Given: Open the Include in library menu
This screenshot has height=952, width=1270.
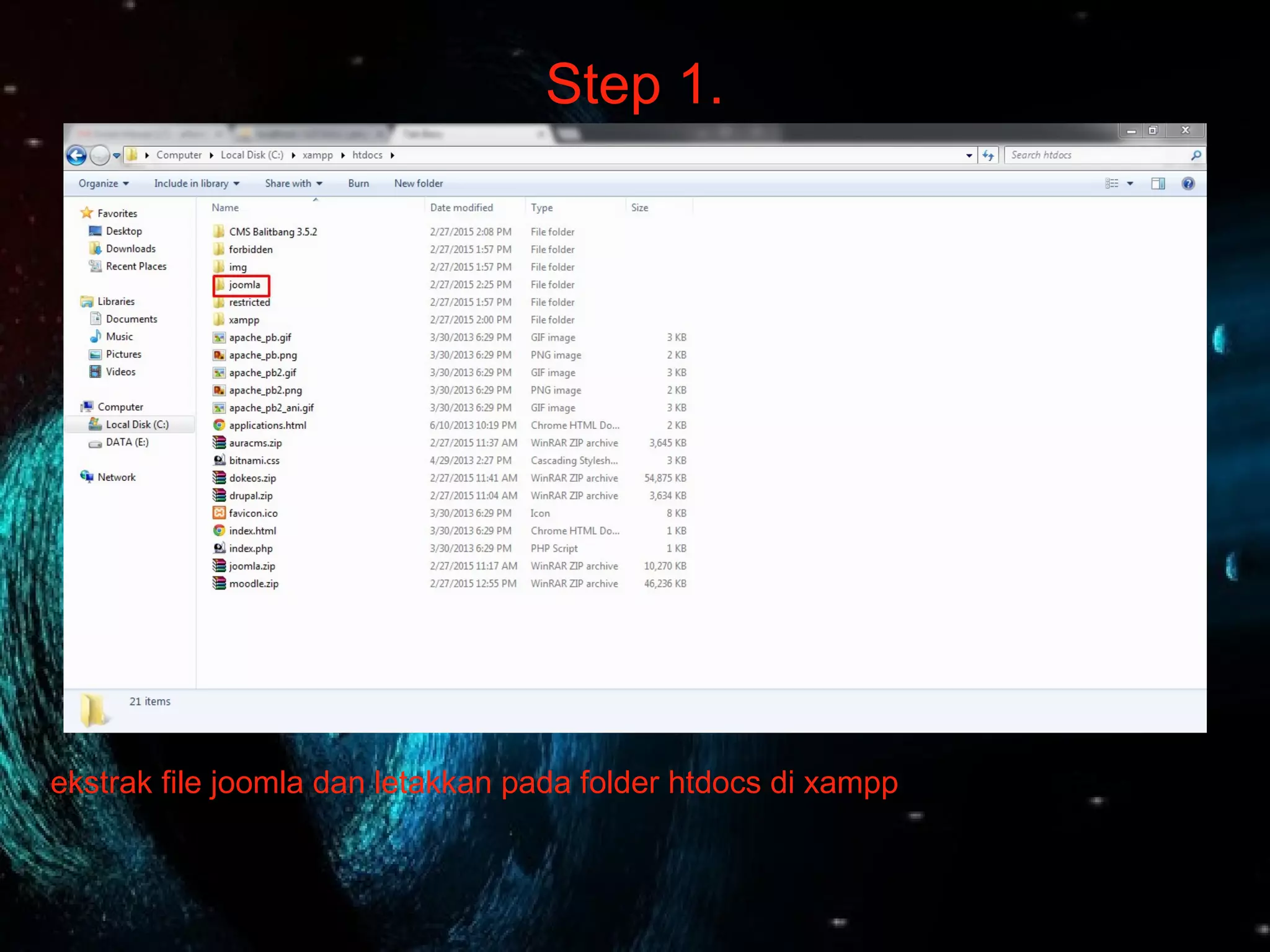Looking at the screenshot, I should tap(197, 183).
